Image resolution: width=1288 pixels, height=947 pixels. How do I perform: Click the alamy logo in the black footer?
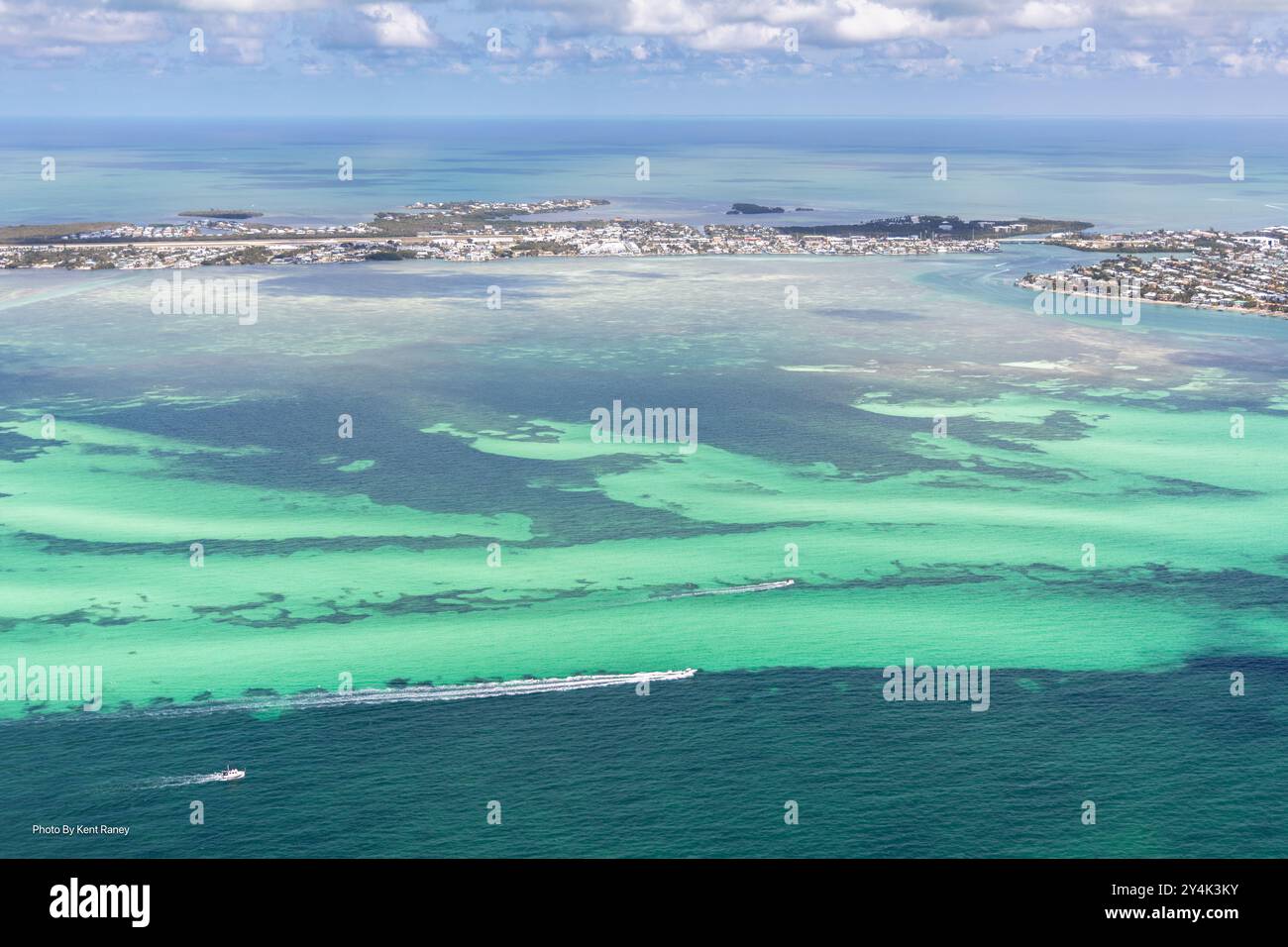pos(101,902)
